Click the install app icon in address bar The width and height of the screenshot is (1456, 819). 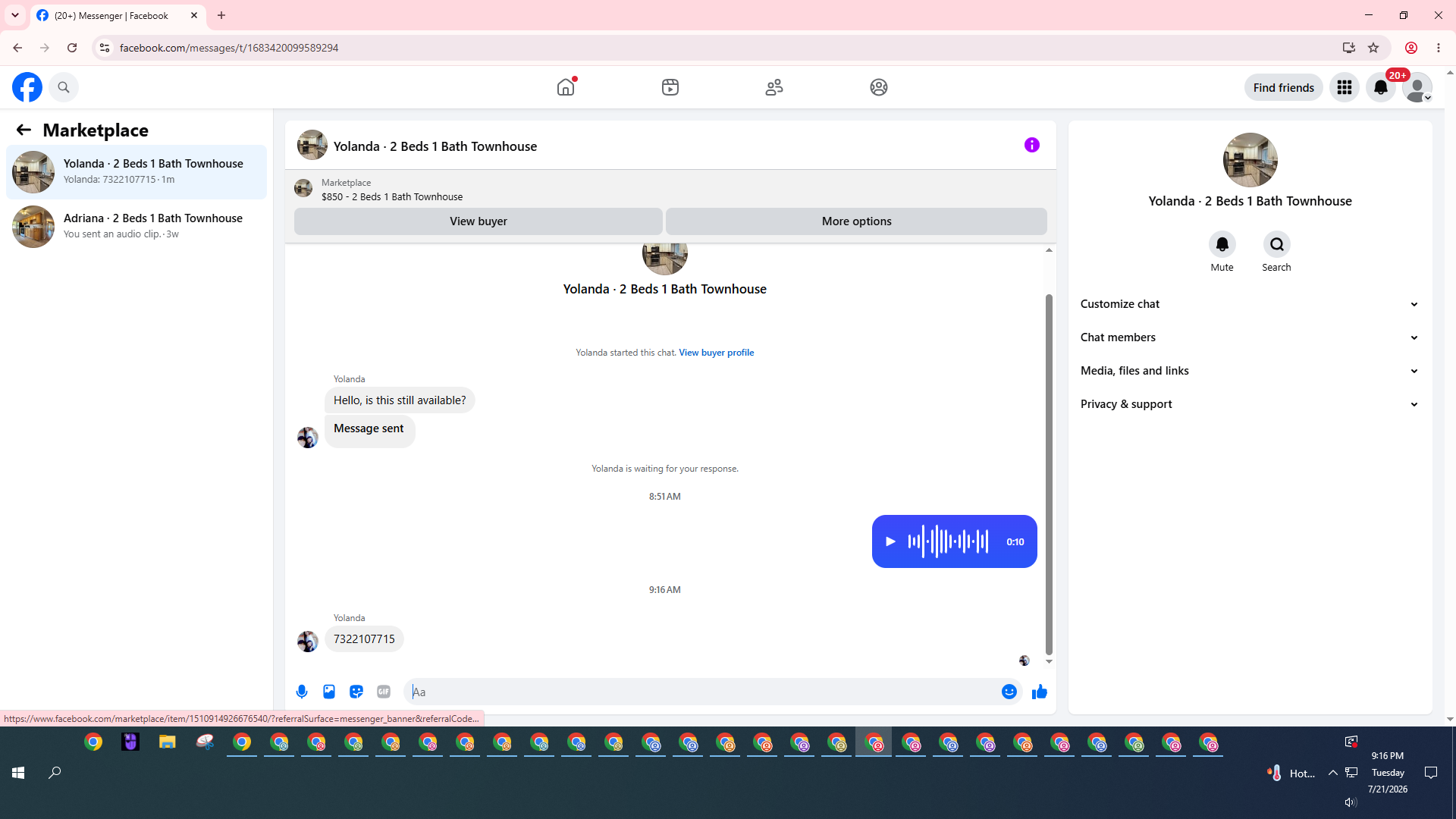1348,48
